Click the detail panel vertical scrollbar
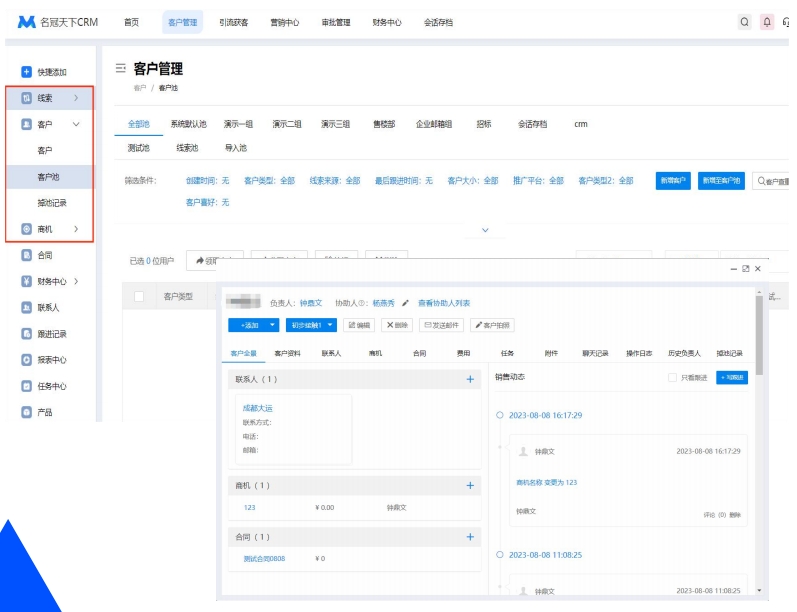This screenshot has height=612, width=797. (759, 334)
